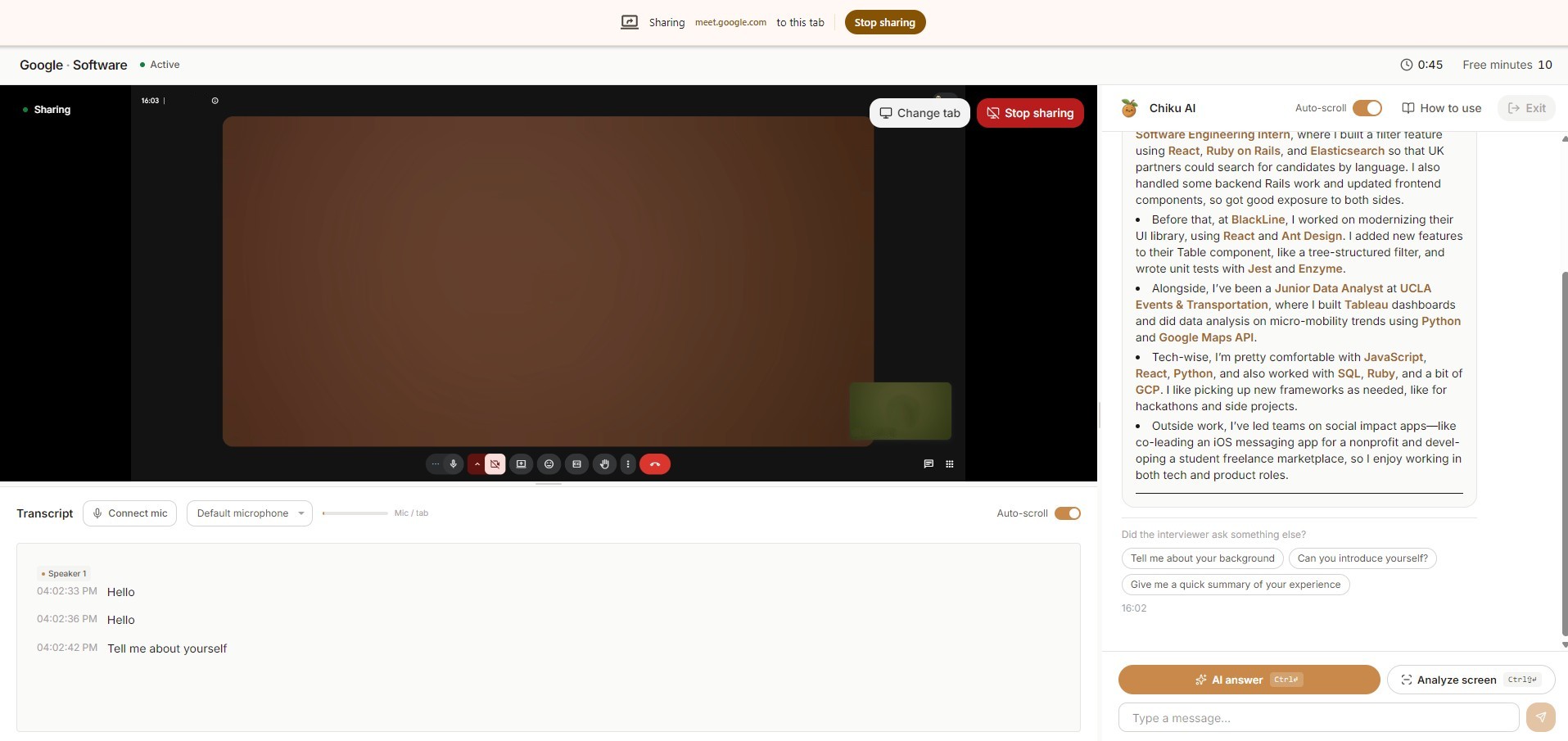1568x741 pixels.
Task: Click self-view thumbnail in Meet video
Action: click(900, 411)
